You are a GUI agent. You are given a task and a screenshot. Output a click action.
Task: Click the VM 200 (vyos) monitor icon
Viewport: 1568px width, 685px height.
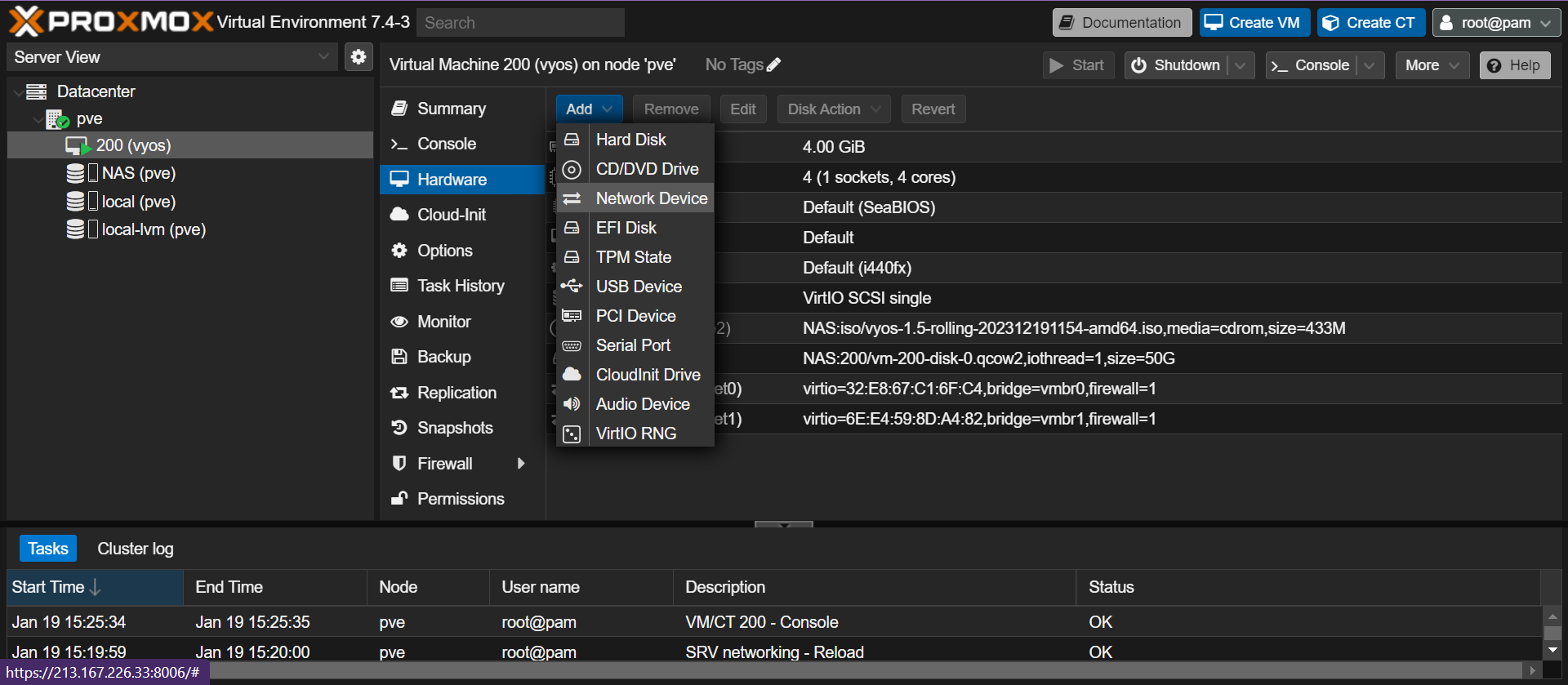click(78, 146)
